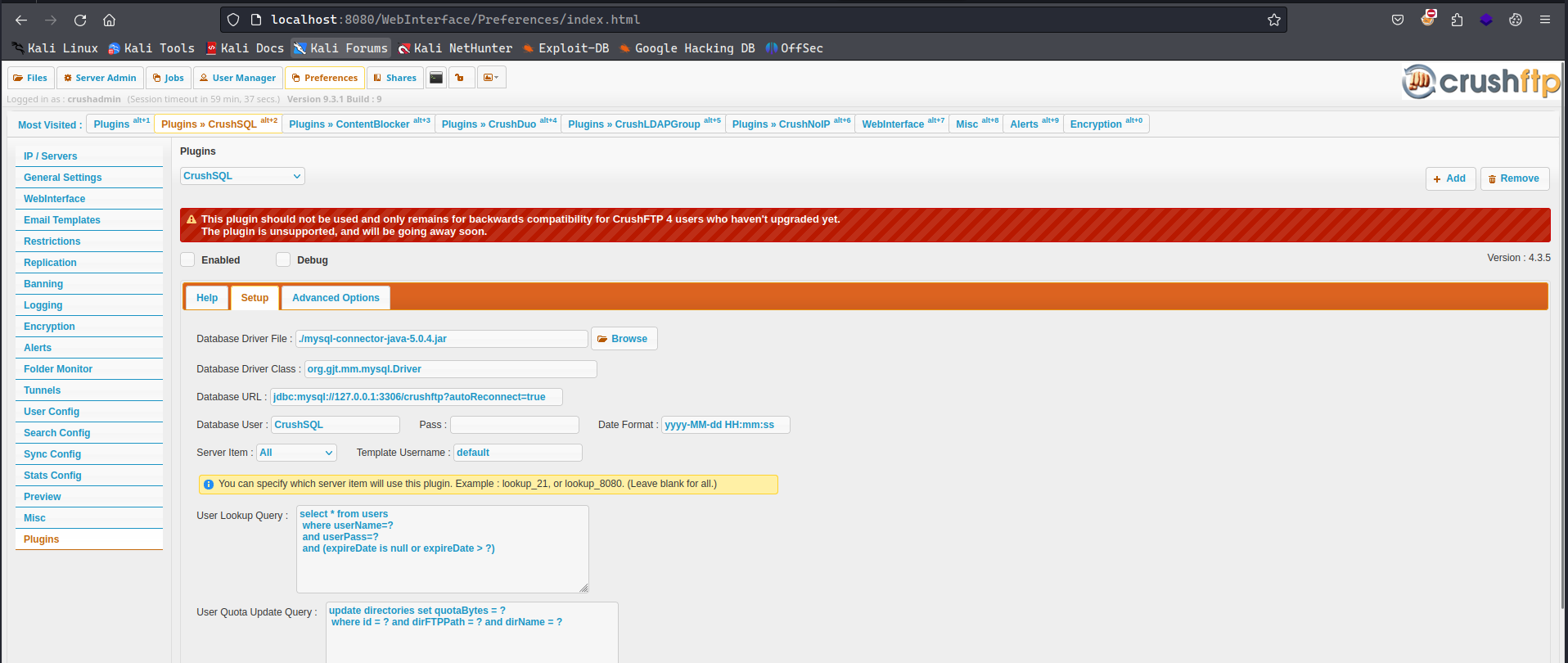Image resolution: width=1568 pixels, height=663 pixels.
Task: Click the Add plugin button
Action: 1450,178
